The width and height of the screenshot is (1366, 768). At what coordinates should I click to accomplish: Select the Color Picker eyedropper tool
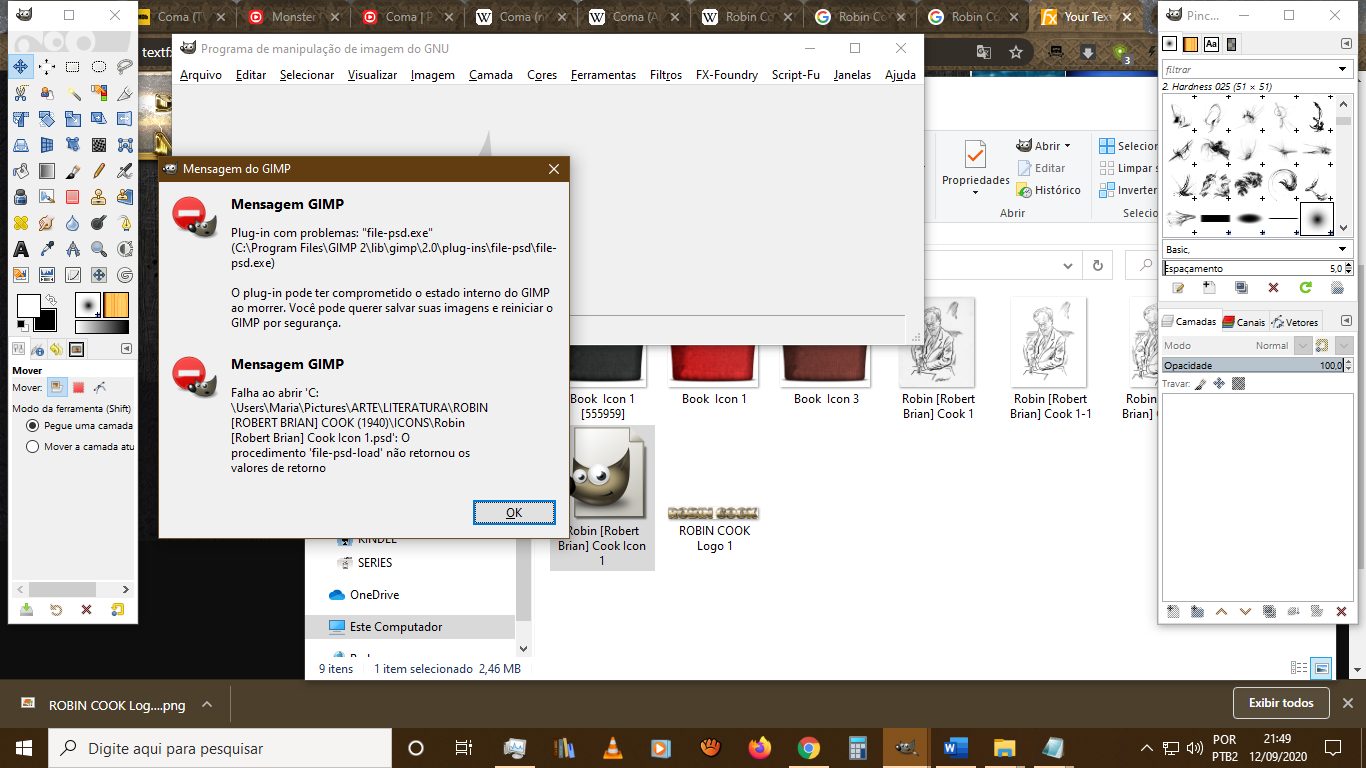(x=47, y=249)
